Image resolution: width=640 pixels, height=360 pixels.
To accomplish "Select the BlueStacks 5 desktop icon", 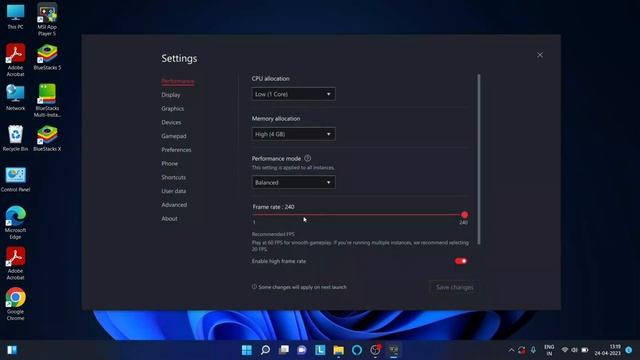I will 47,58.
